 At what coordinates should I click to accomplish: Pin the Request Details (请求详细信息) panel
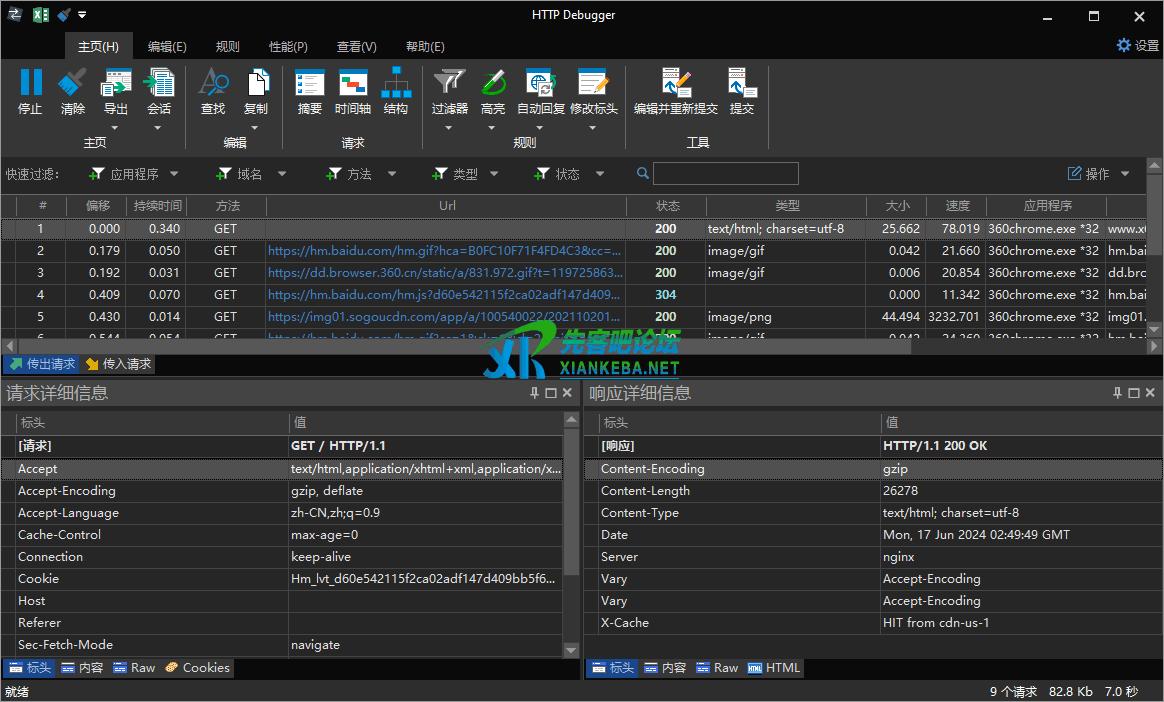point(535,393)
